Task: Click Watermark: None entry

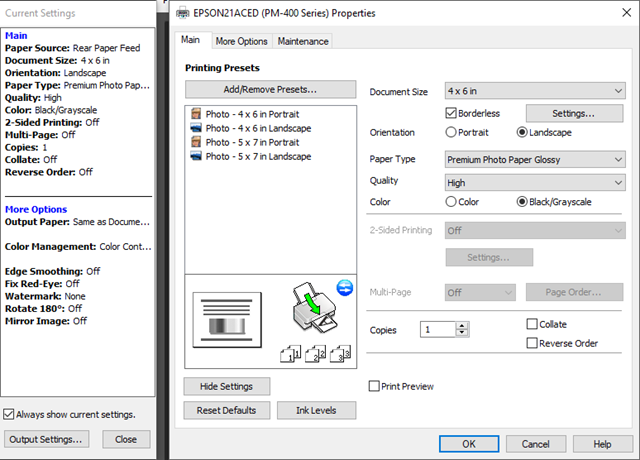Action: (45, 296)
